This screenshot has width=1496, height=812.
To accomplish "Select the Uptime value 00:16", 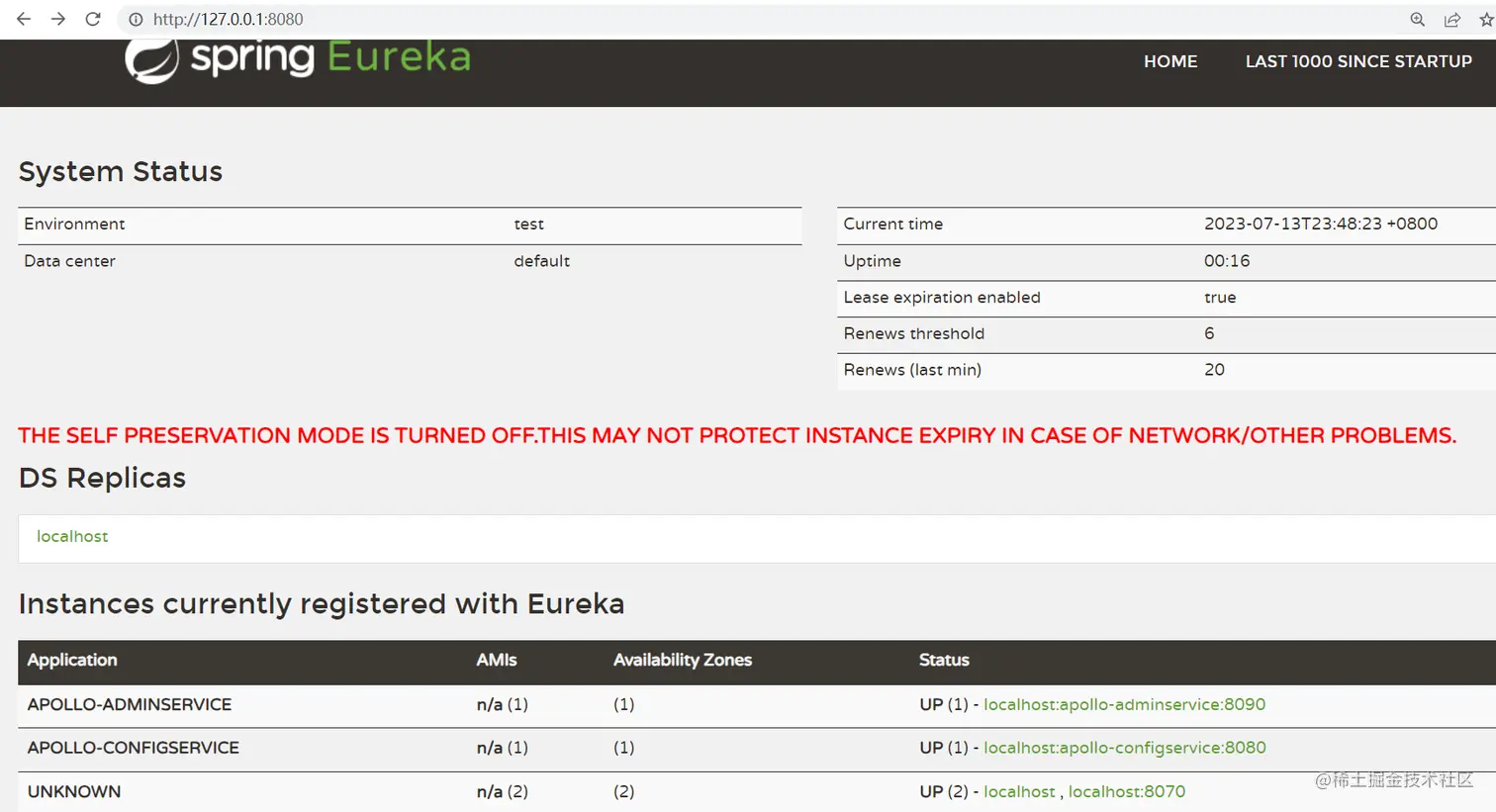I will pyautogui.click(x=1227, y=261).
